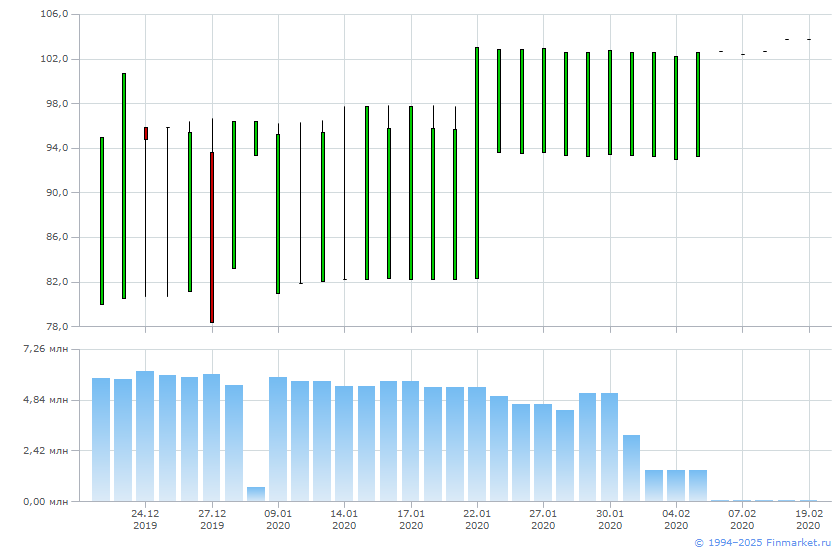Image resolution: width=840 pixels, height=550 pixels.
Task: Select the 7,26 млн volume axis label
Action: tap(46, 349)
